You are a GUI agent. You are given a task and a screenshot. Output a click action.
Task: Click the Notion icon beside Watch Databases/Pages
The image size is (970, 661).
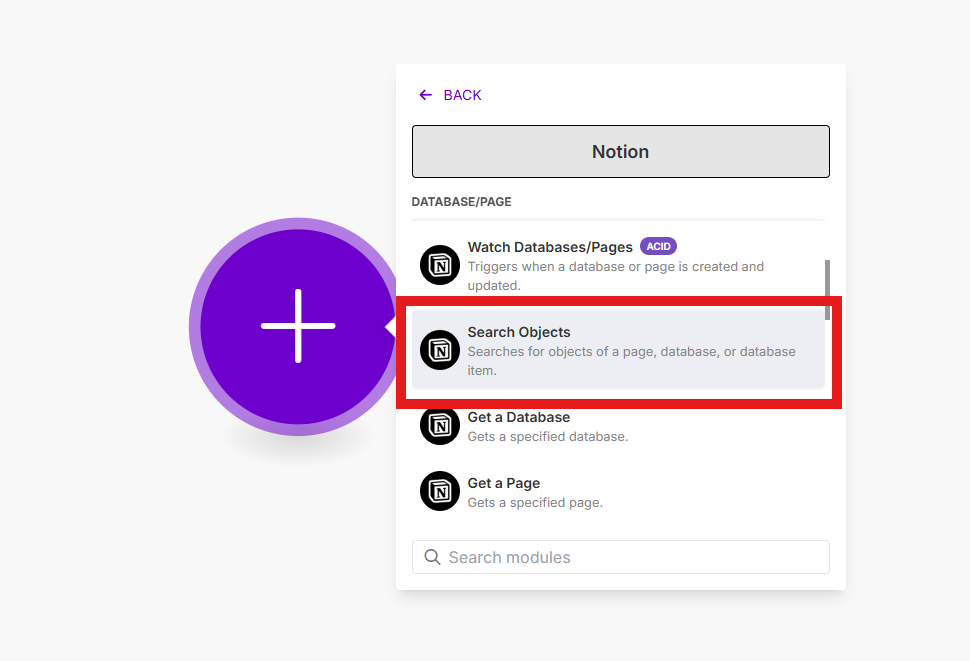(x=440, y=265)
